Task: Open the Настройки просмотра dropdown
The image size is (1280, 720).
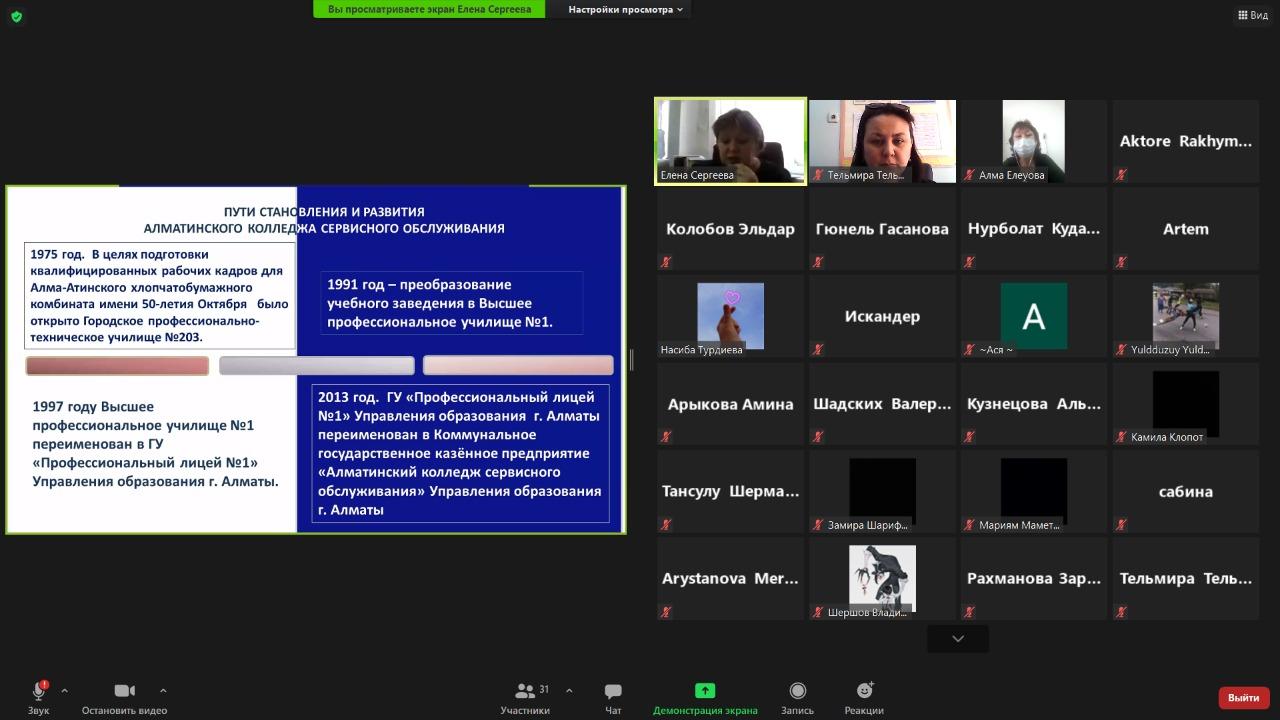Action: coord(625,9)
